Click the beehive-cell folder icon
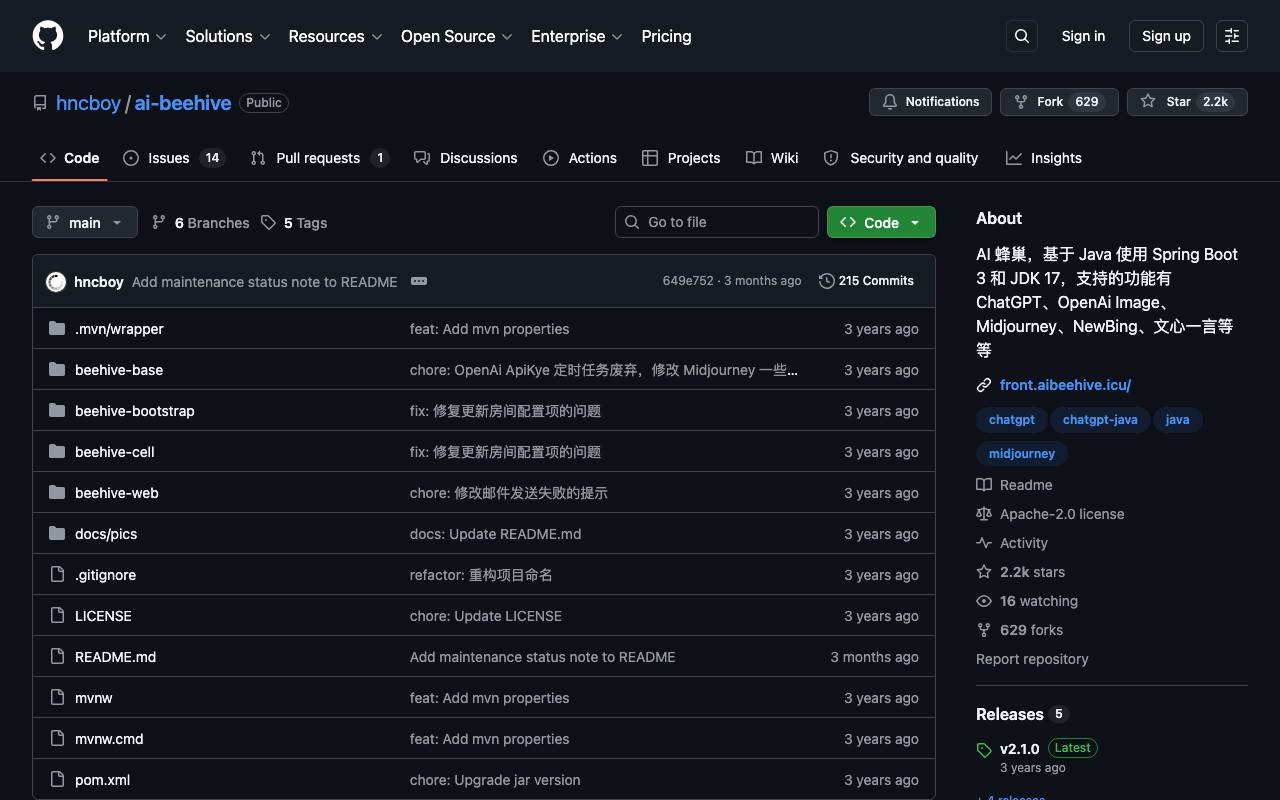 point(57,451)
